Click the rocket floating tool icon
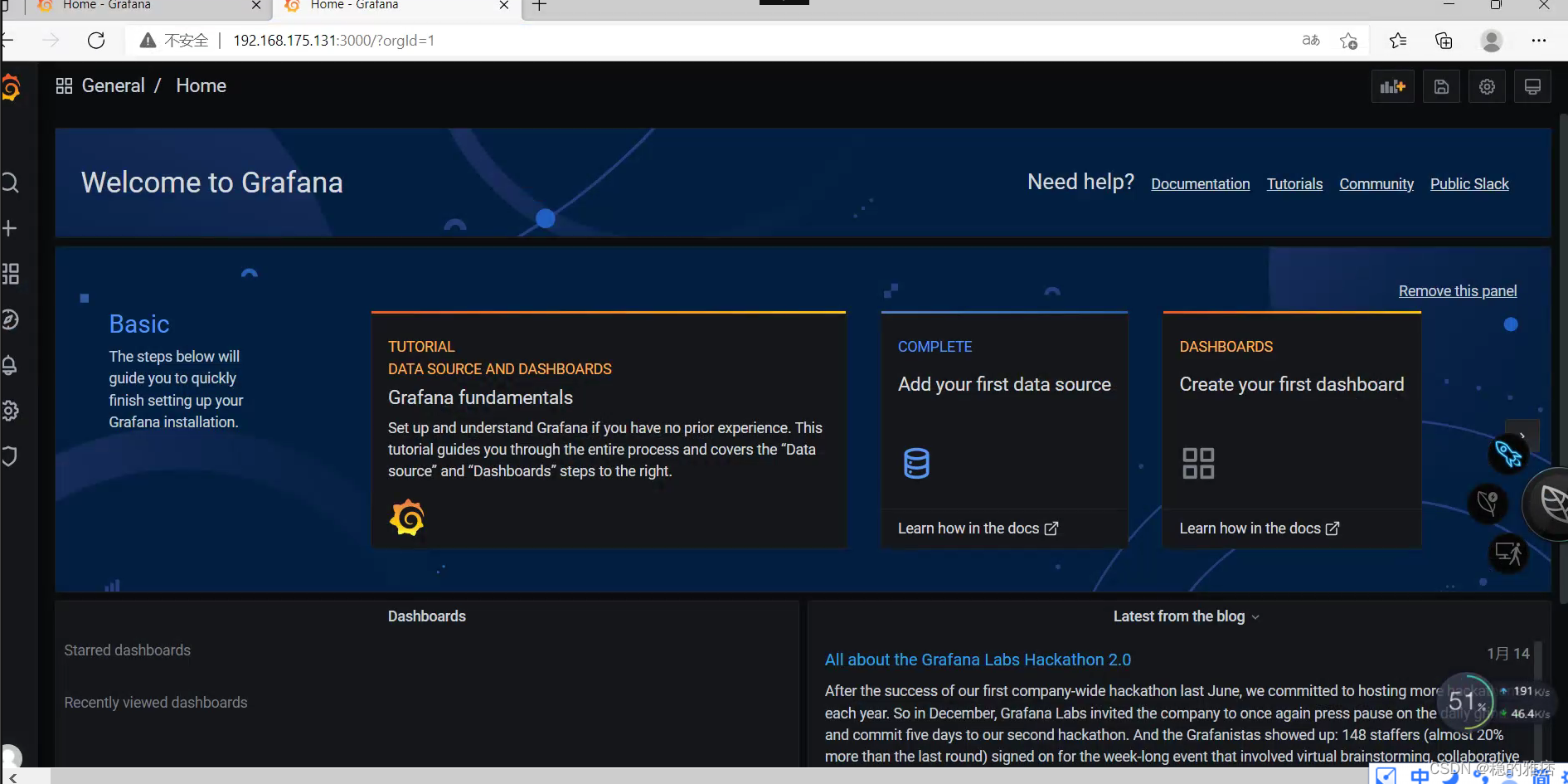Image resolution: width=1568 pixels, height=784 pixels. coord(1508,454)
